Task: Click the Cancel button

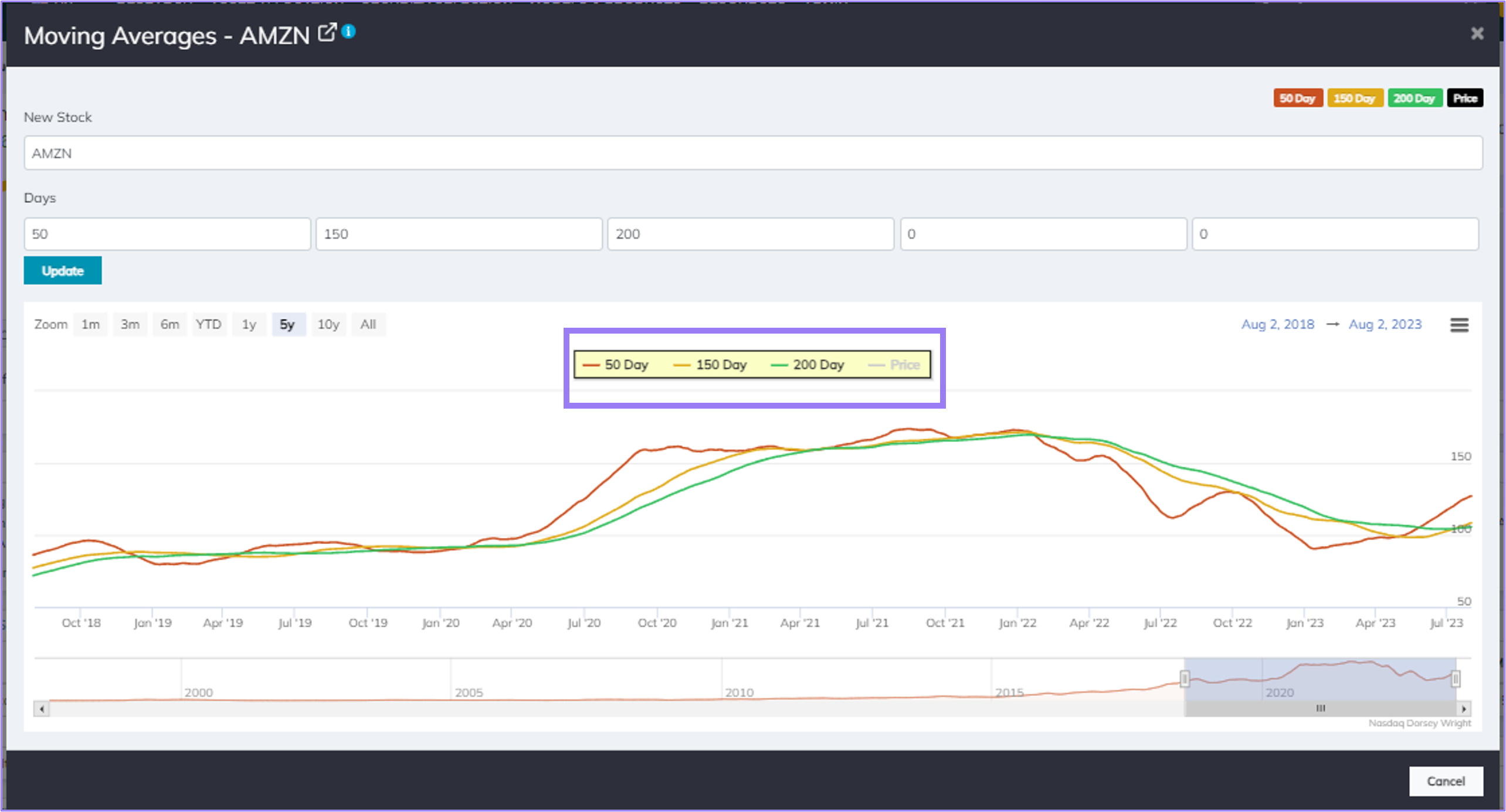Action: tap(1445, 781)
